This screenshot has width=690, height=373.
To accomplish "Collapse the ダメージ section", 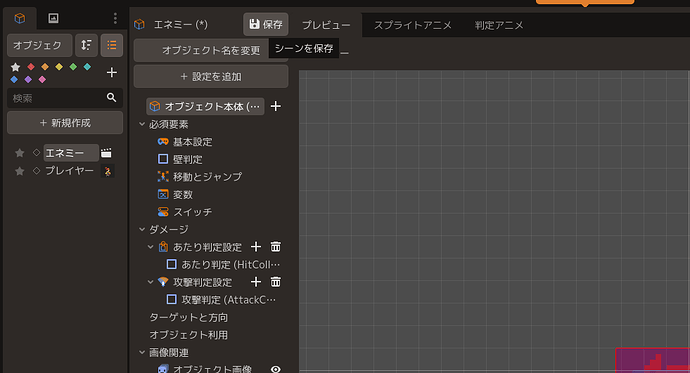I will (142, 230).
